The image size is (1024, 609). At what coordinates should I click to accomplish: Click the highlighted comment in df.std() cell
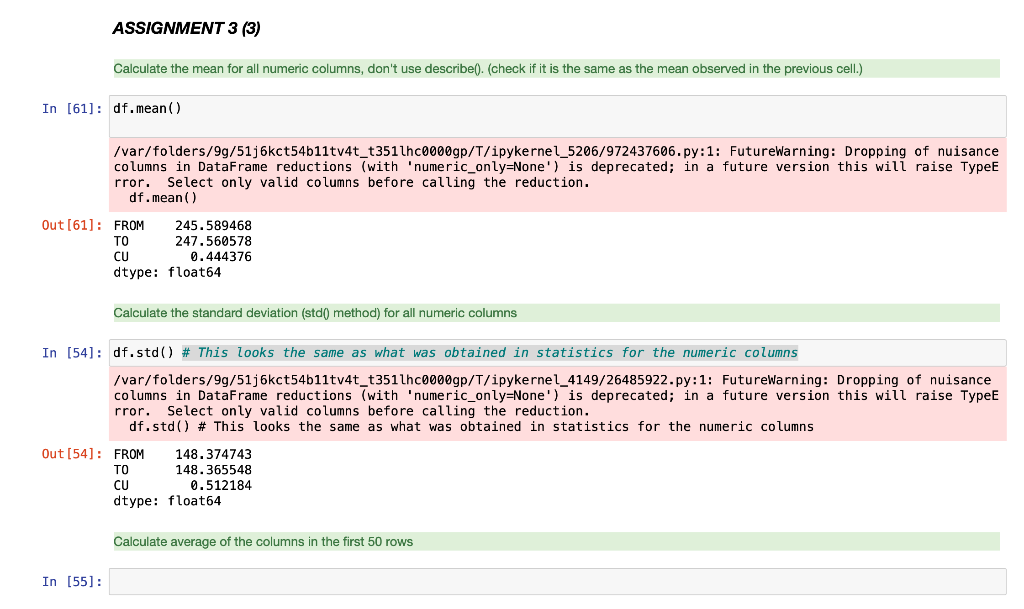490,353
